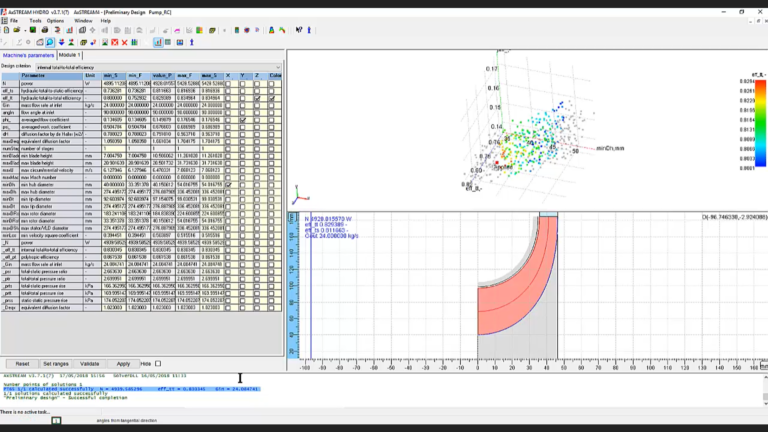Click the highlighted log message line
The width and height of the screenshot is (768, 432).
tap(132, 389)
